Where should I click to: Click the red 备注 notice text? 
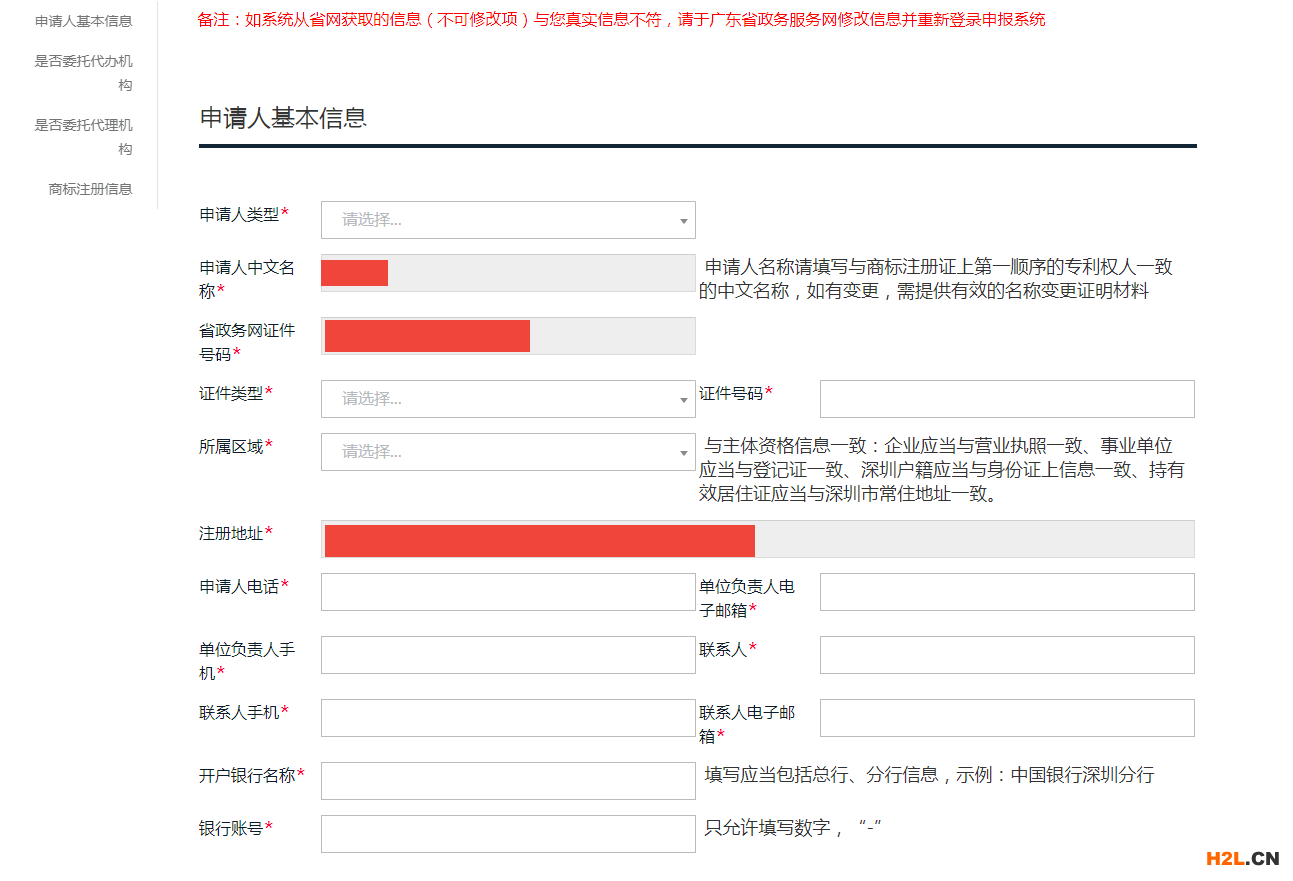[x=621, y=19]
